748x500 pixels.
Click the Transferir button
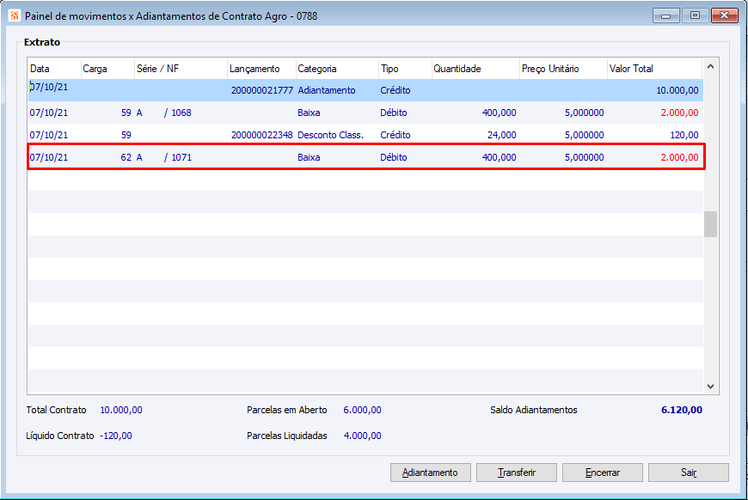516,472
